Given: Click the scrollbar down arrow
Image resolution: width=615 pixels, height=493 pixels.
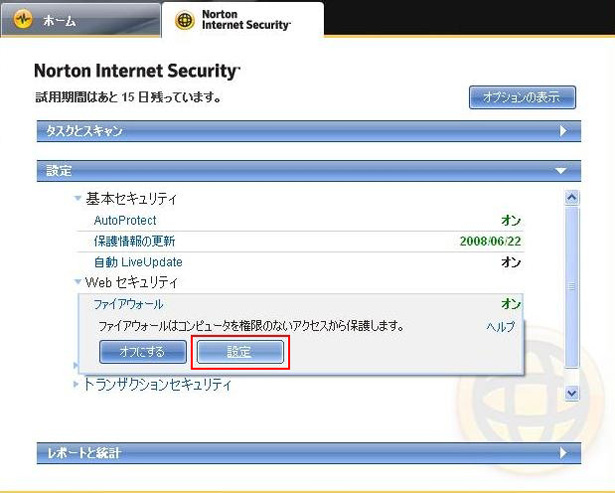Looking at the screenshot, I should (572, 393).
